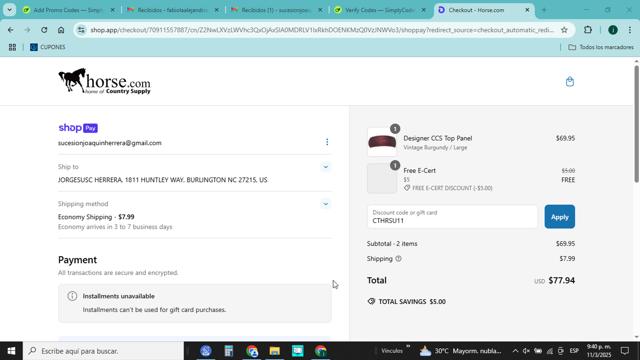Screen dimensions: 640x360
Task: Open tab search dropdown arrow
Action: [9, 10]
